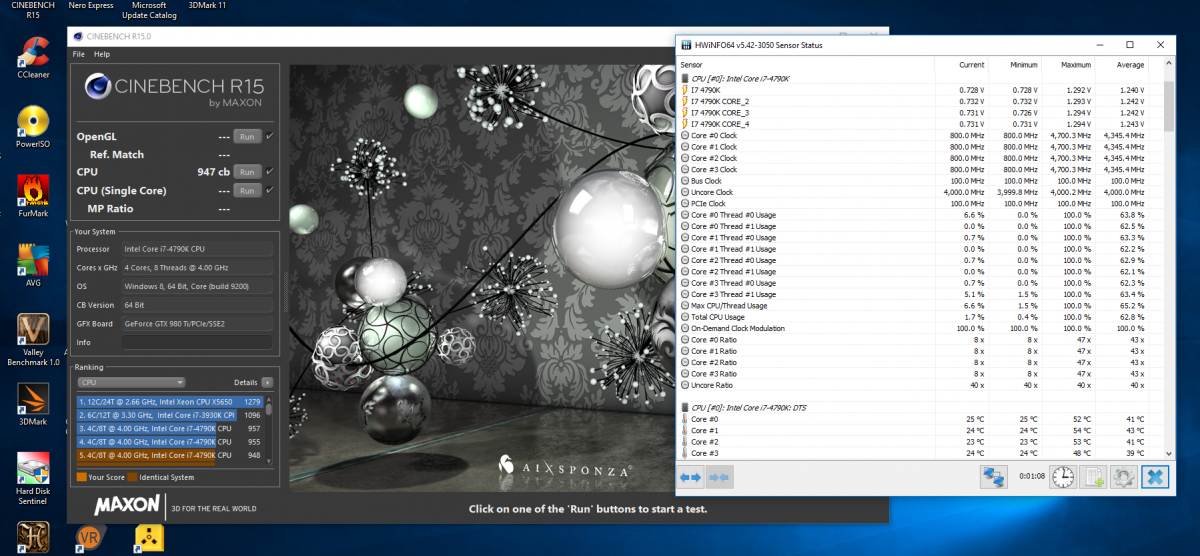Select the highlighted ranking entry scoring 948
Screen dimensions: 1200x556
coord(168,455)
